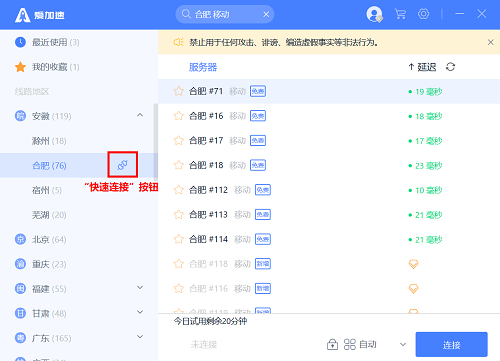The height and width of the screenshot is (361, 500).
Task: Click the 爱加速 logo
Action: click(x=40, y=15)
